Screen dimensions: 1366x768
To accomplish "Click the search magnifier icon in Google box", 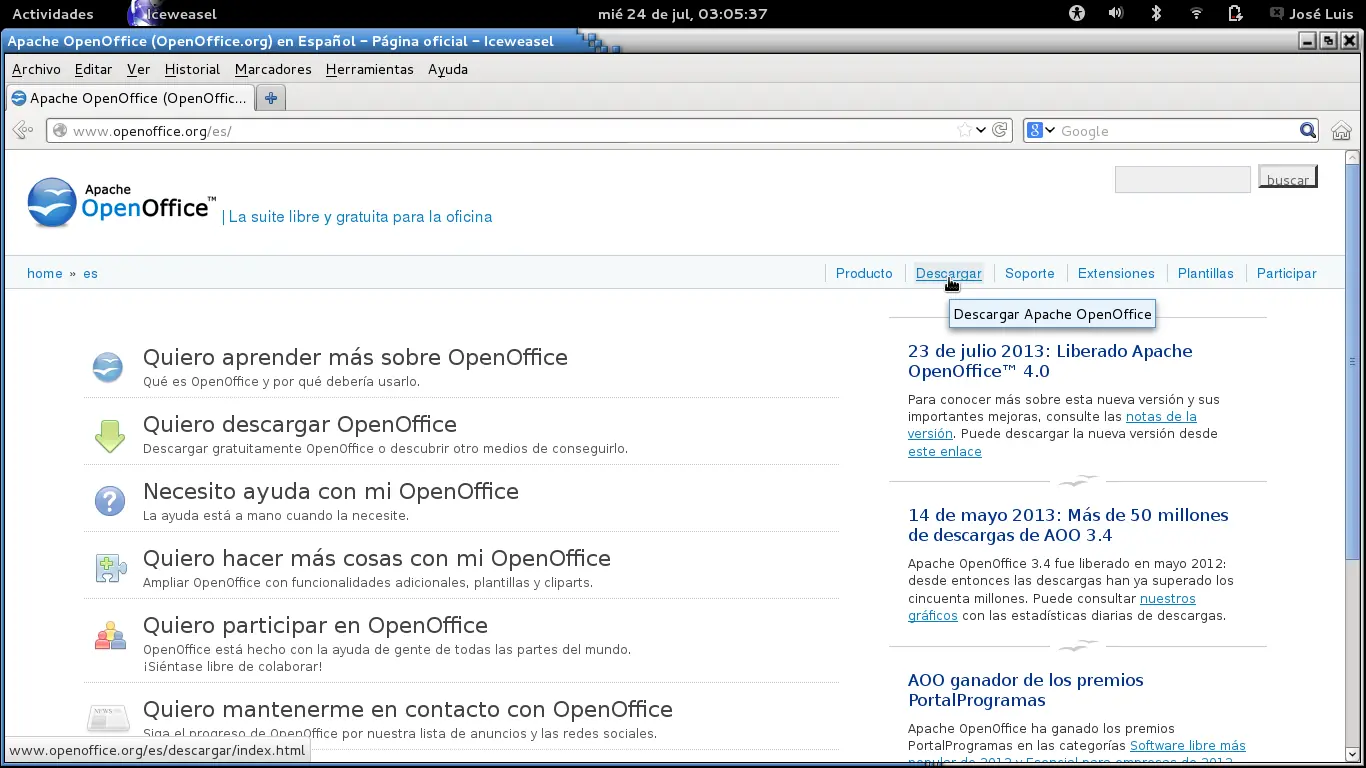I will coord(1308,130).
